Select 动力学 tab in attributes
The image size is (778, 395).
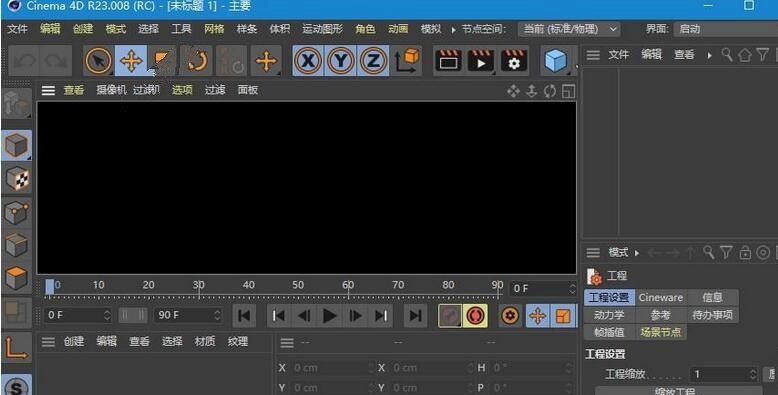609,315
